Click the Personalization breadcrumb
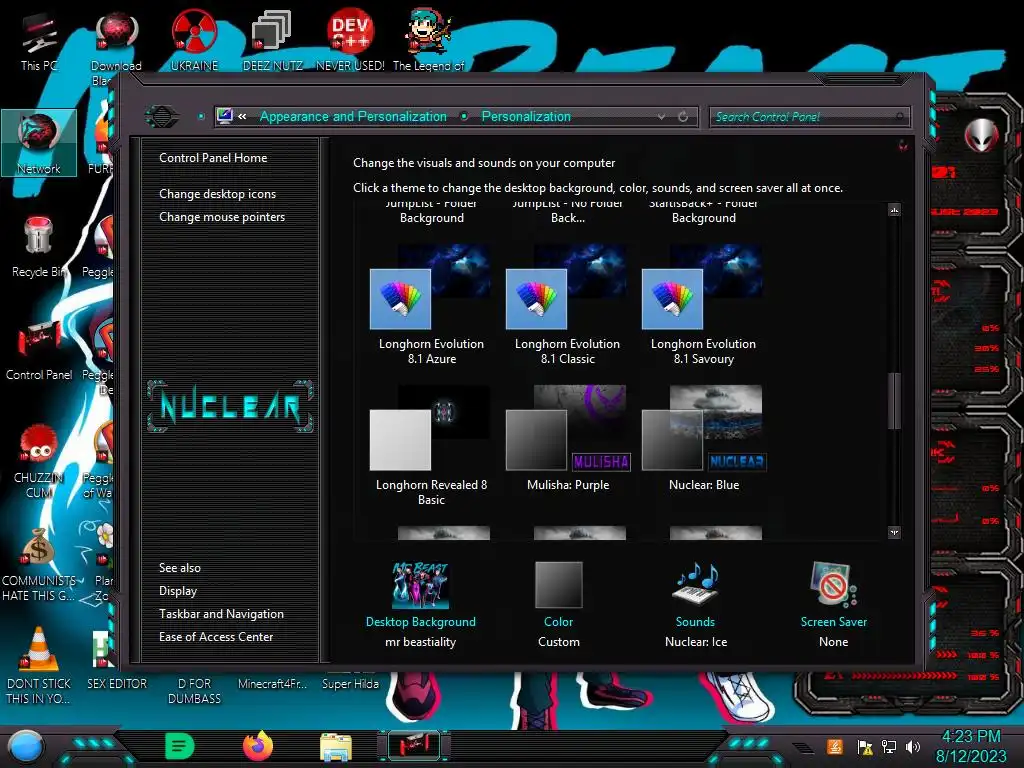 click(x=526, y=117)
